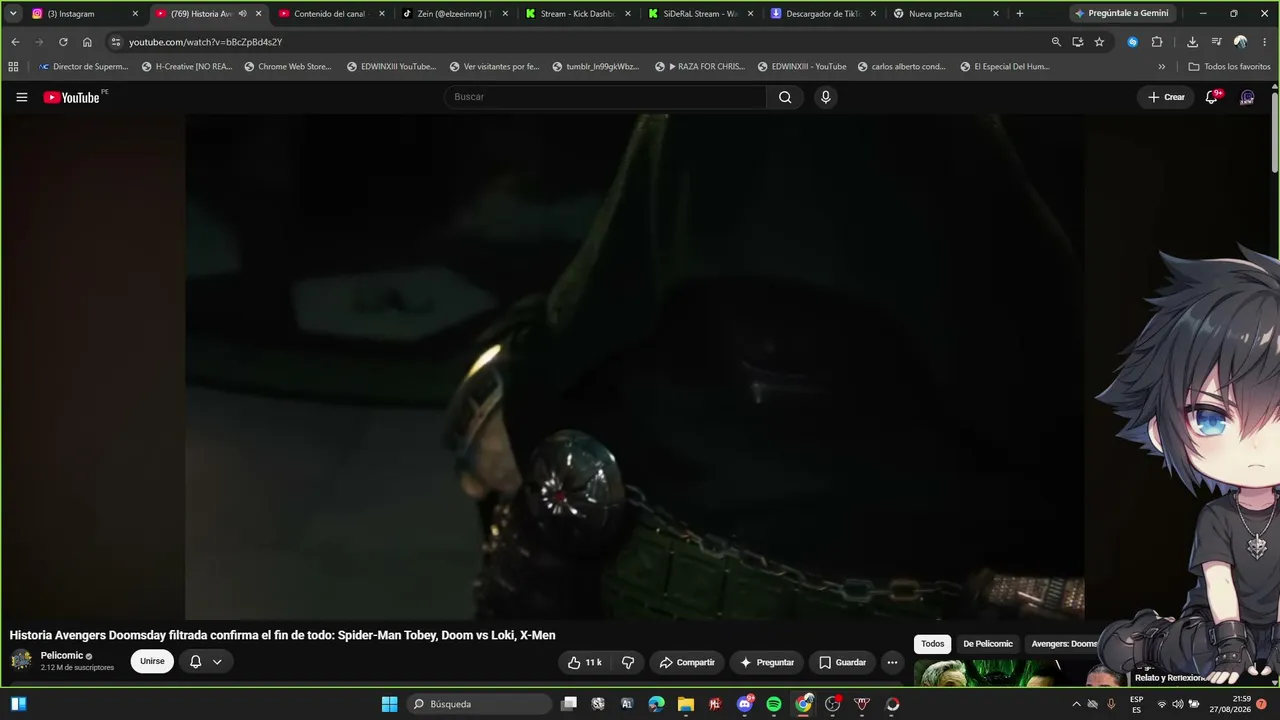Open Spotify from the taskbar
This screenshot has height=720, width=1280.
pyautogui.click(x=774, y=704)
